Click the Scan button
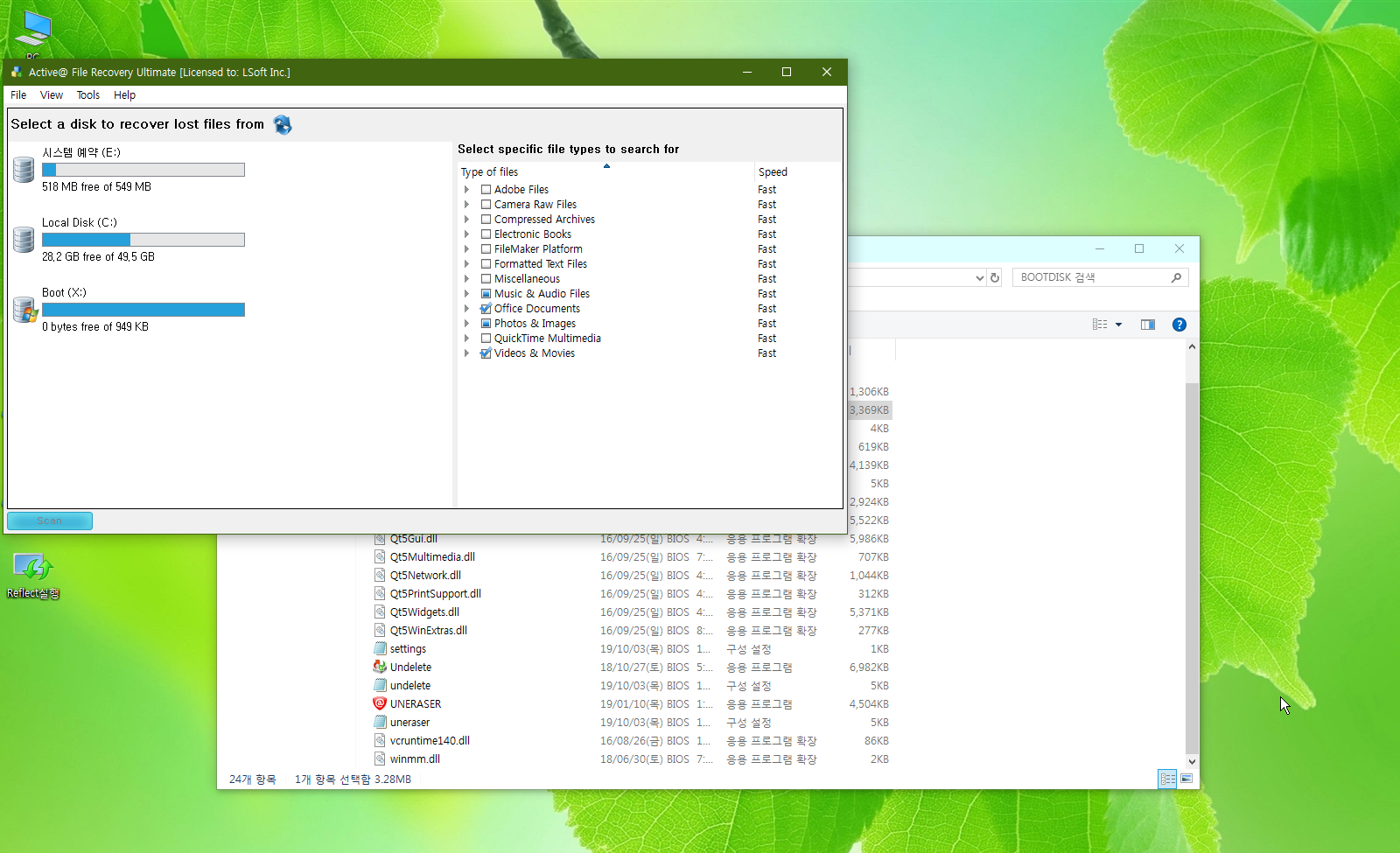This screenshot has width=1400, height=853. pyautogui.click(x=50, y=521)
